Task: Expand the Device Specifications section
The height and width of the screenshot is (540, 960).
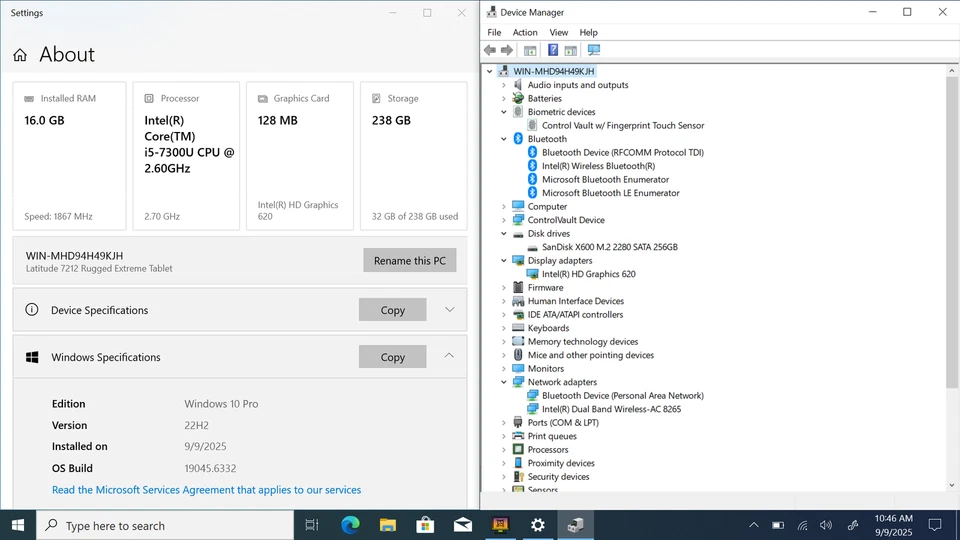Action: point(449,310)
